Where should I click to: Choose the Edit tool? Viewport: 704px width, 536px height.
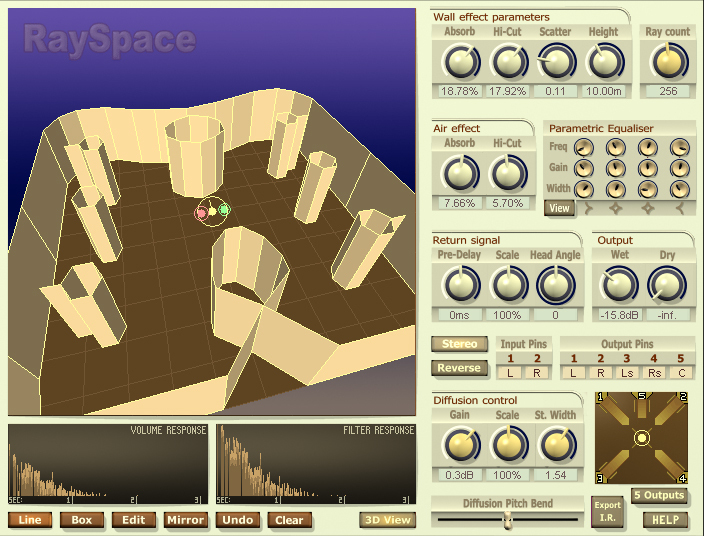134,520
